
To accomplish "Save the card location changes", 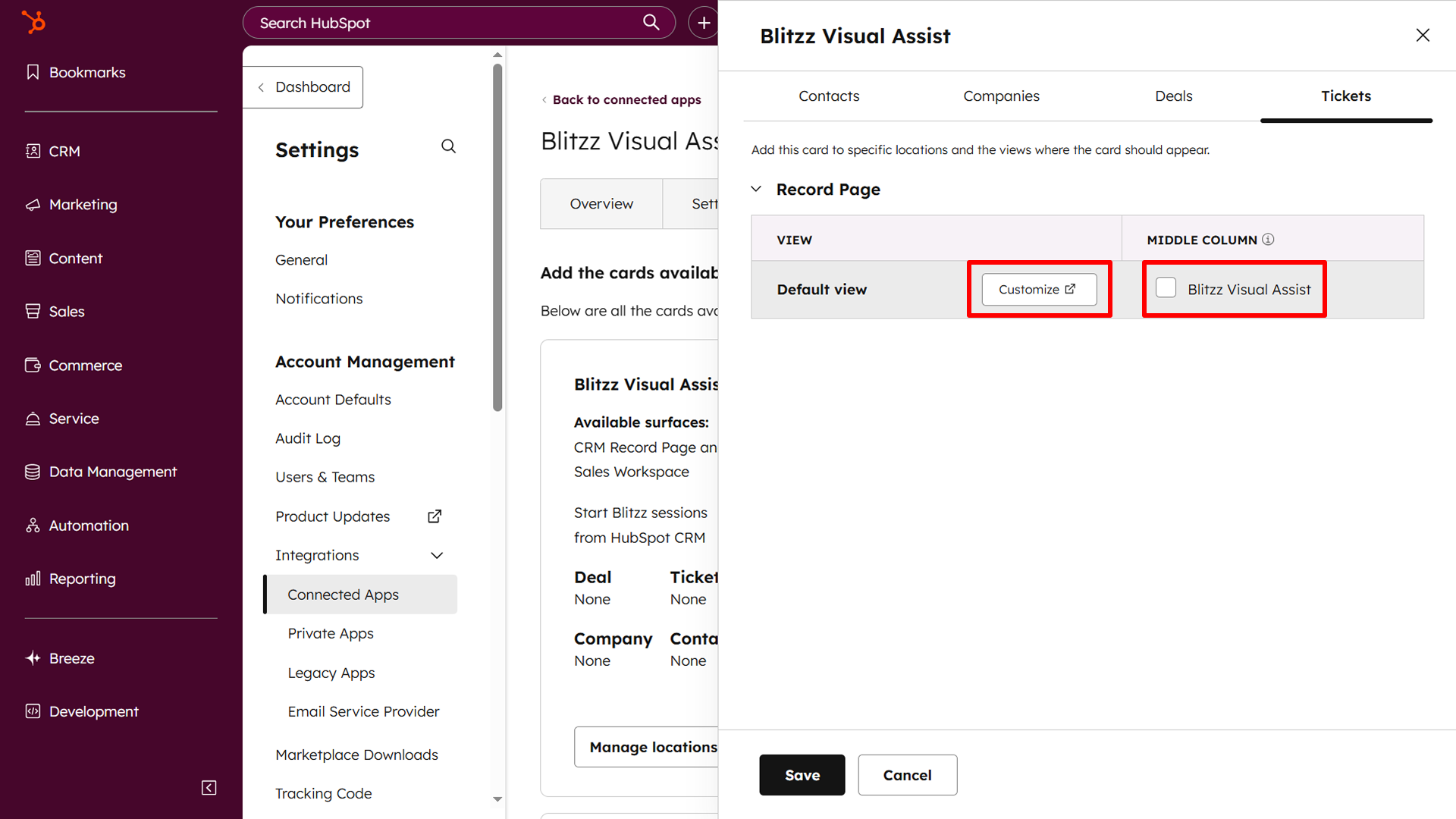I will tap(802, 775).
